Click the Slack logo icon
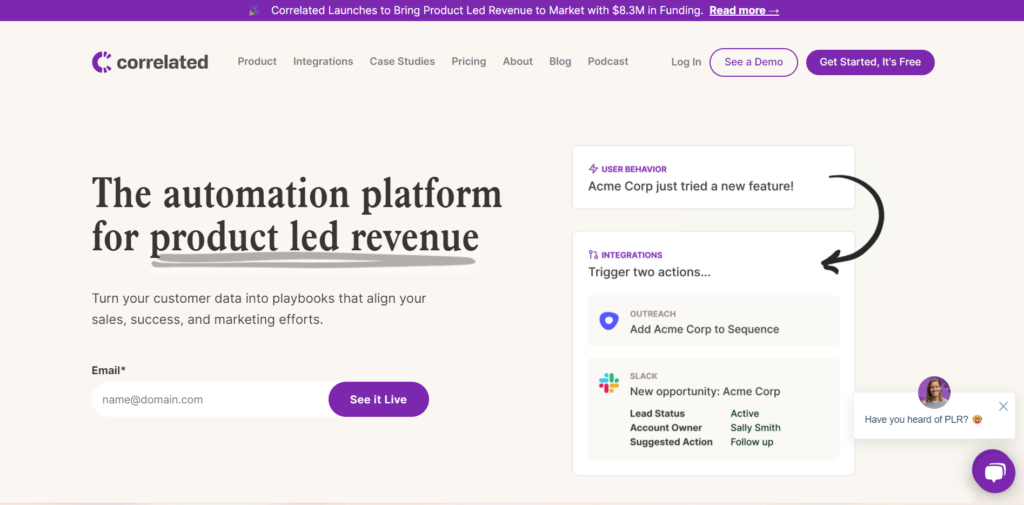The height and width of the screenshot is (505, 1024). [608, 383]
